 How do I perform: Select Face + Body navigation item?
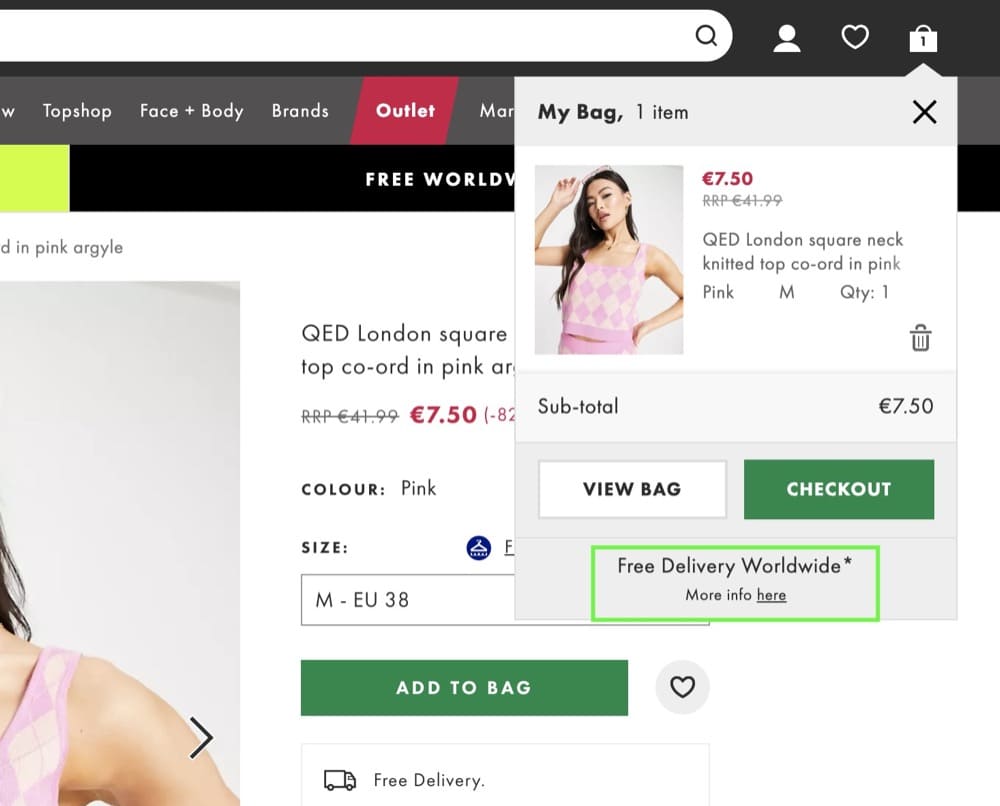(x=192, y=111)
